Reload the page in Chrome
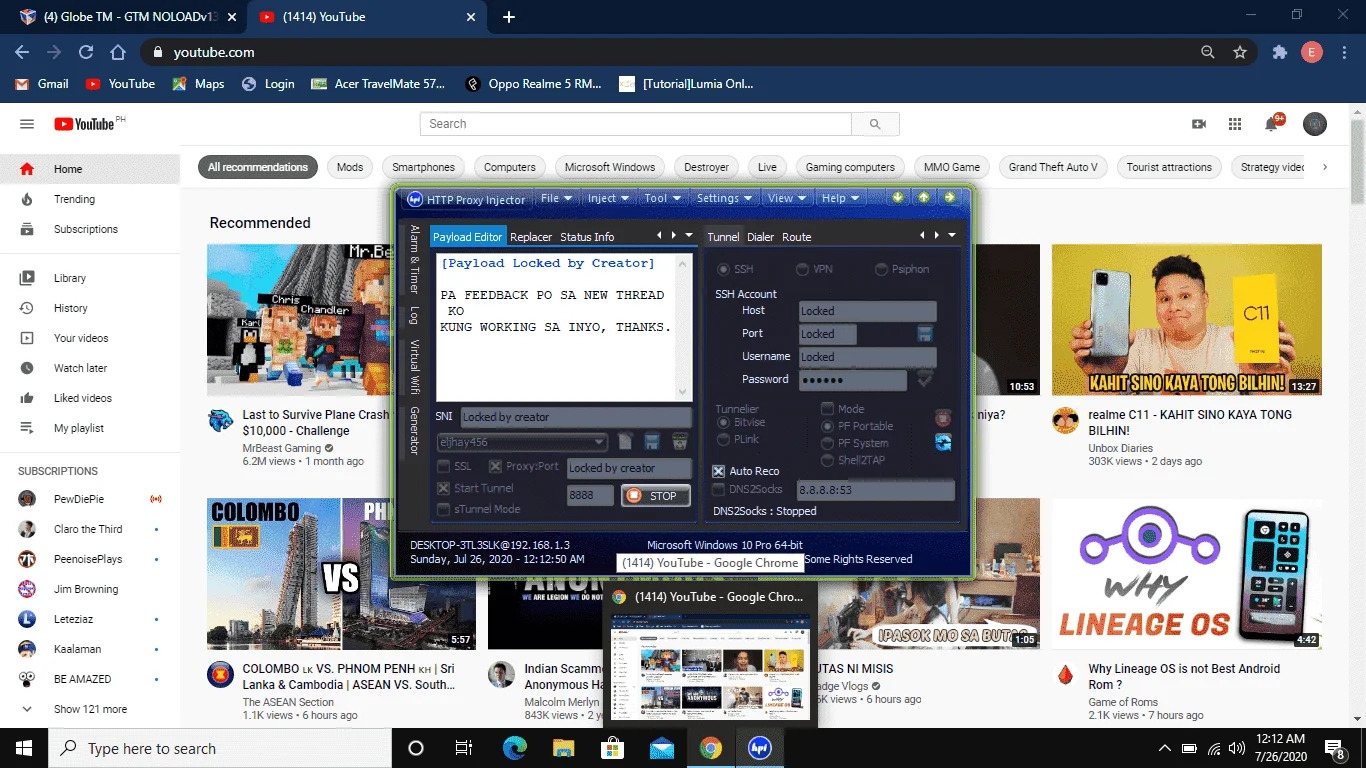 pyautogui.click(x=86, y=52)
